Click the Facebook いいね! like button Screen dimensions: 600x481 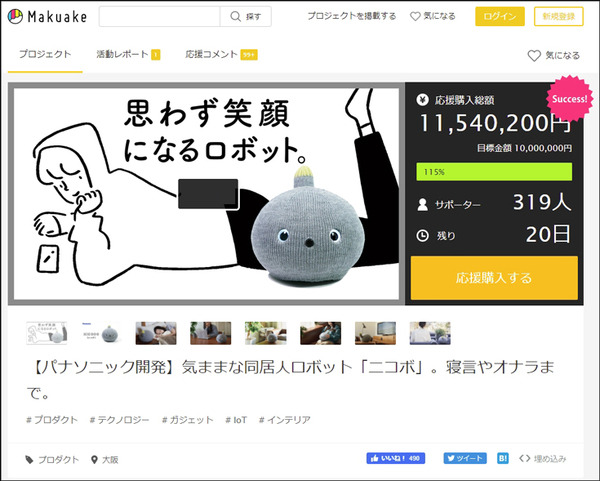pos(396,459)
